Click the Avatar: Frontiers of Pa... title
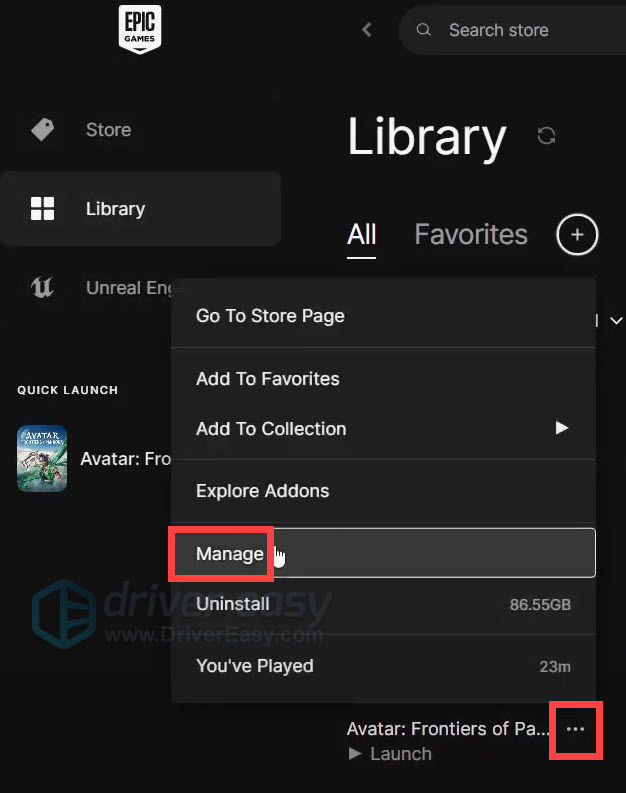The width and height of the screenshot is (626, 793). point(448,729)
